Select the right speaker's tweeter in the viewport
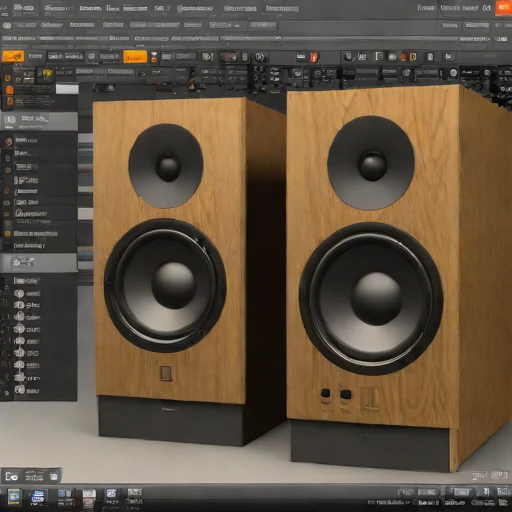512x512 pixels. coord(371,163)
